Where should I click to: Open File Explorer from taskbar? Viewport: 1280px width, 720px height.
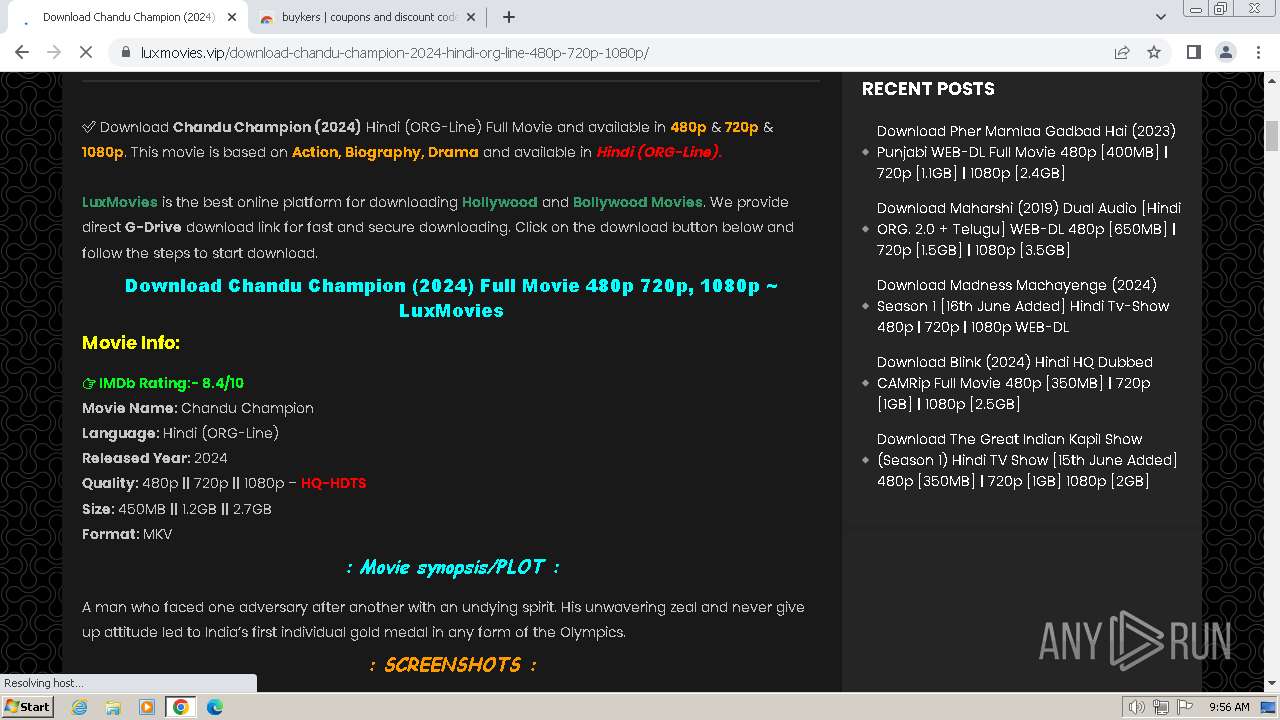pos(113,707)
